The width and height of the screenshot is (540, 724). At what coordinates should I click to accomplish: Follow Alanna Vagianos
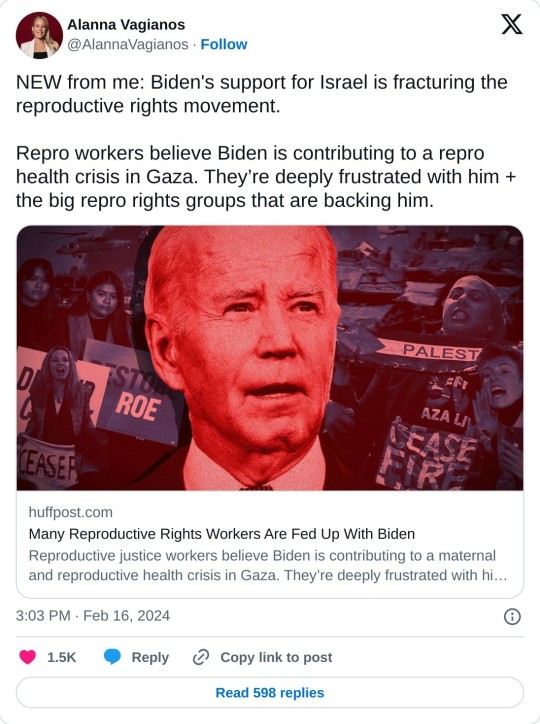224,44
